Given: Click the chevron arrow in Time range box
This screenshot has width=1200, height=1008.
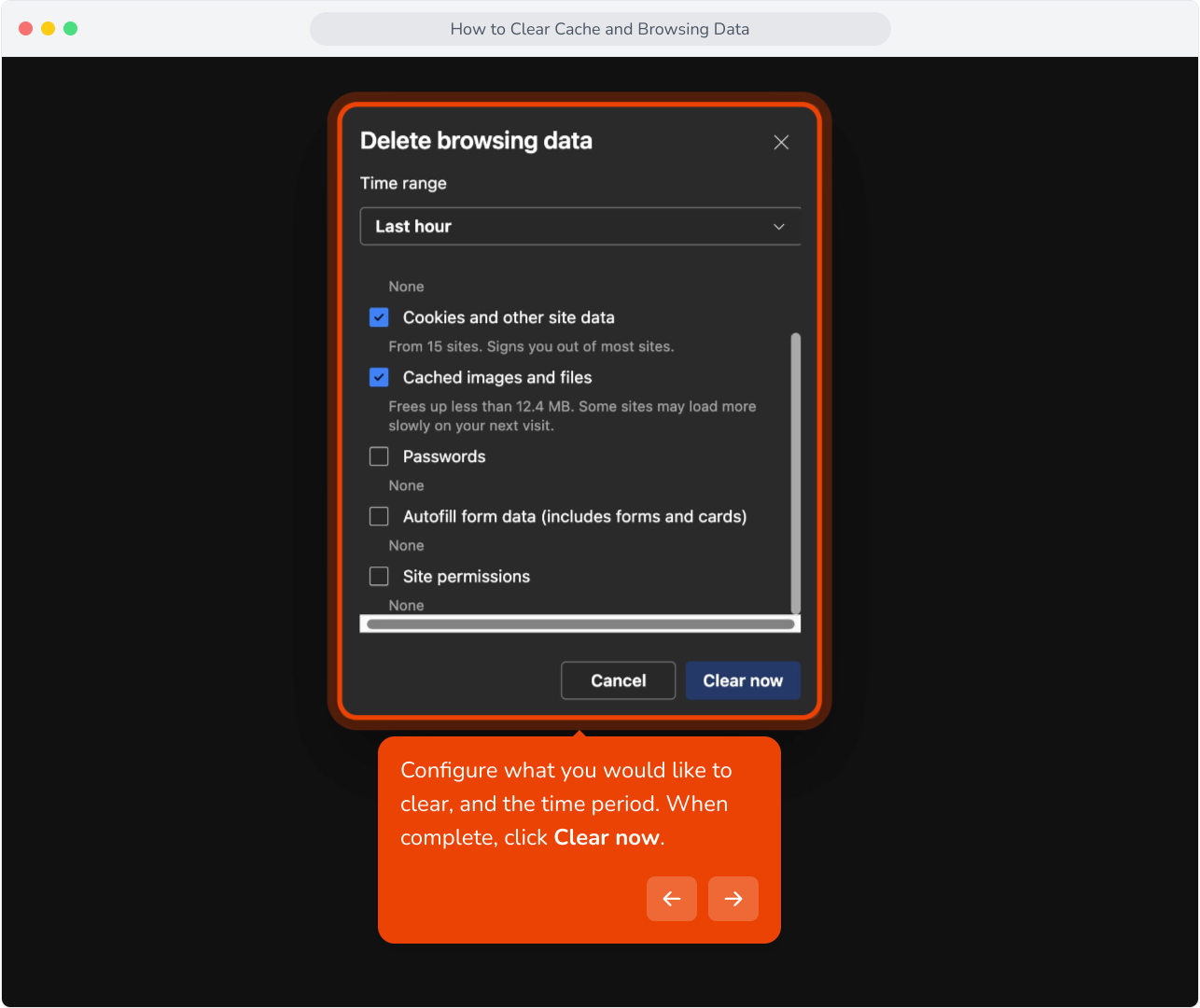Looking at the screenshot, I should [x=779, y=227].
